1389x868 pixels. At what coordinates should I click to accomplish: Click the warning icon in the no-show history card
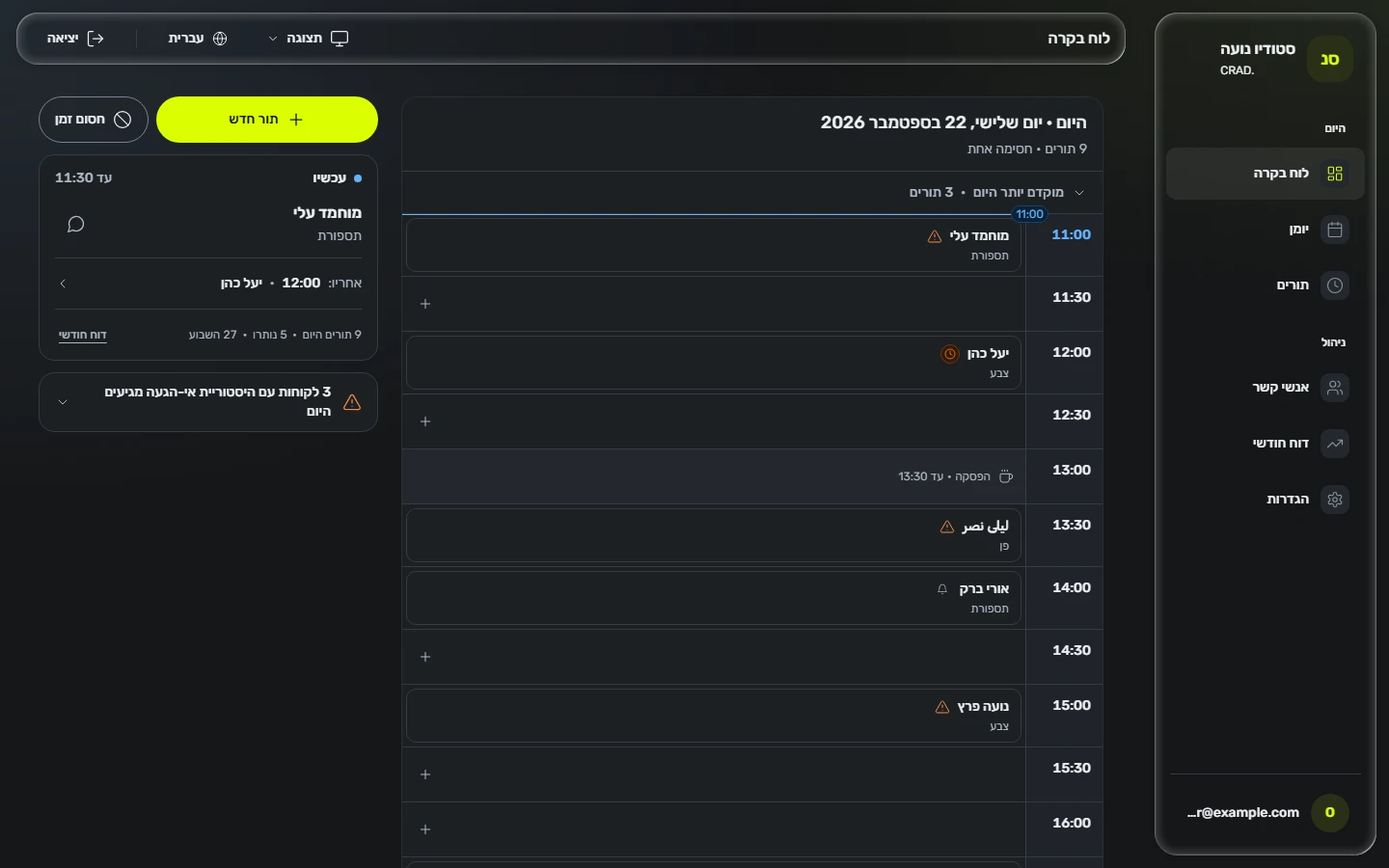(352, 402)
